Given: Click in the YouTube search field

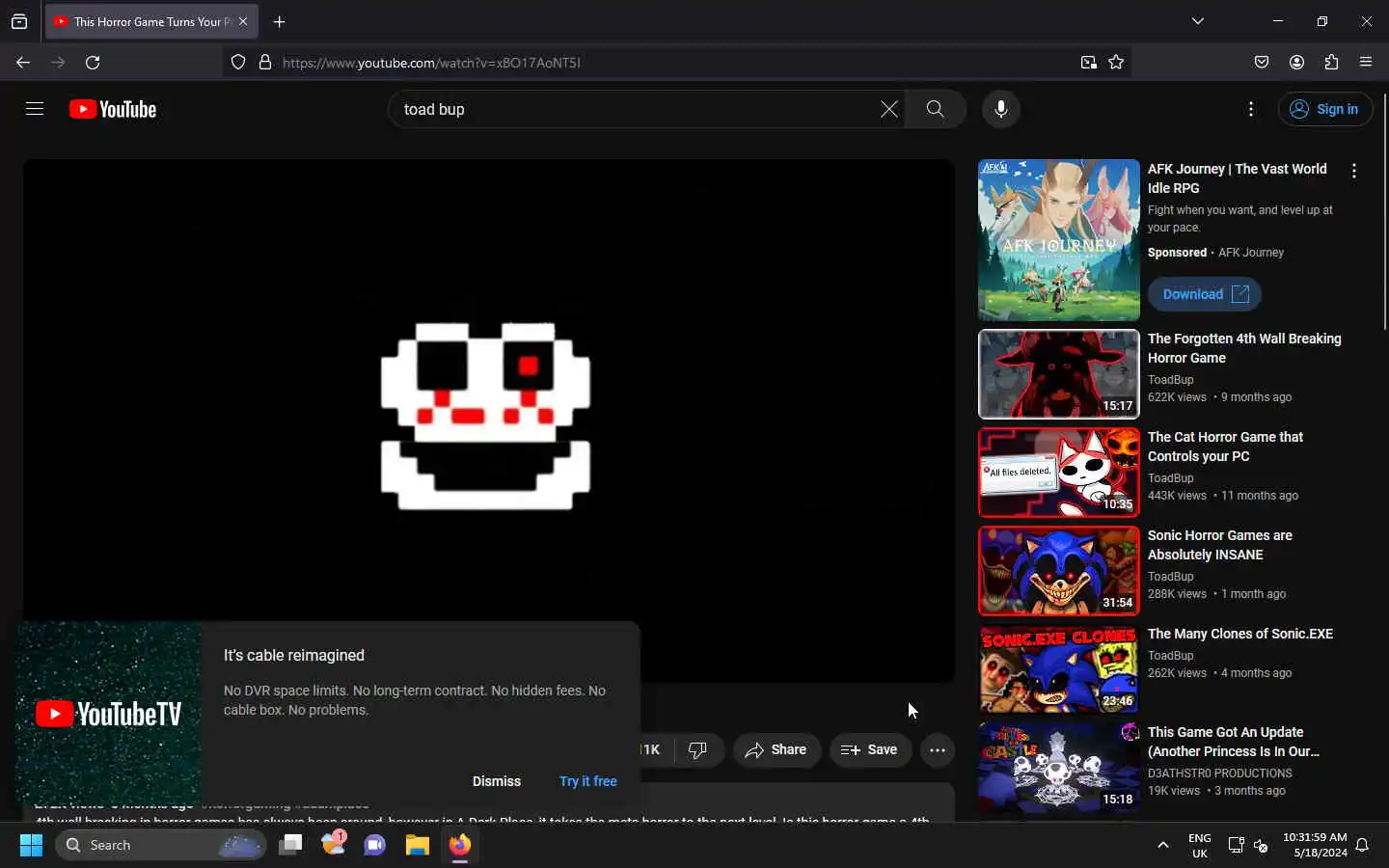Looking at the screenshot, I should 637,109.
